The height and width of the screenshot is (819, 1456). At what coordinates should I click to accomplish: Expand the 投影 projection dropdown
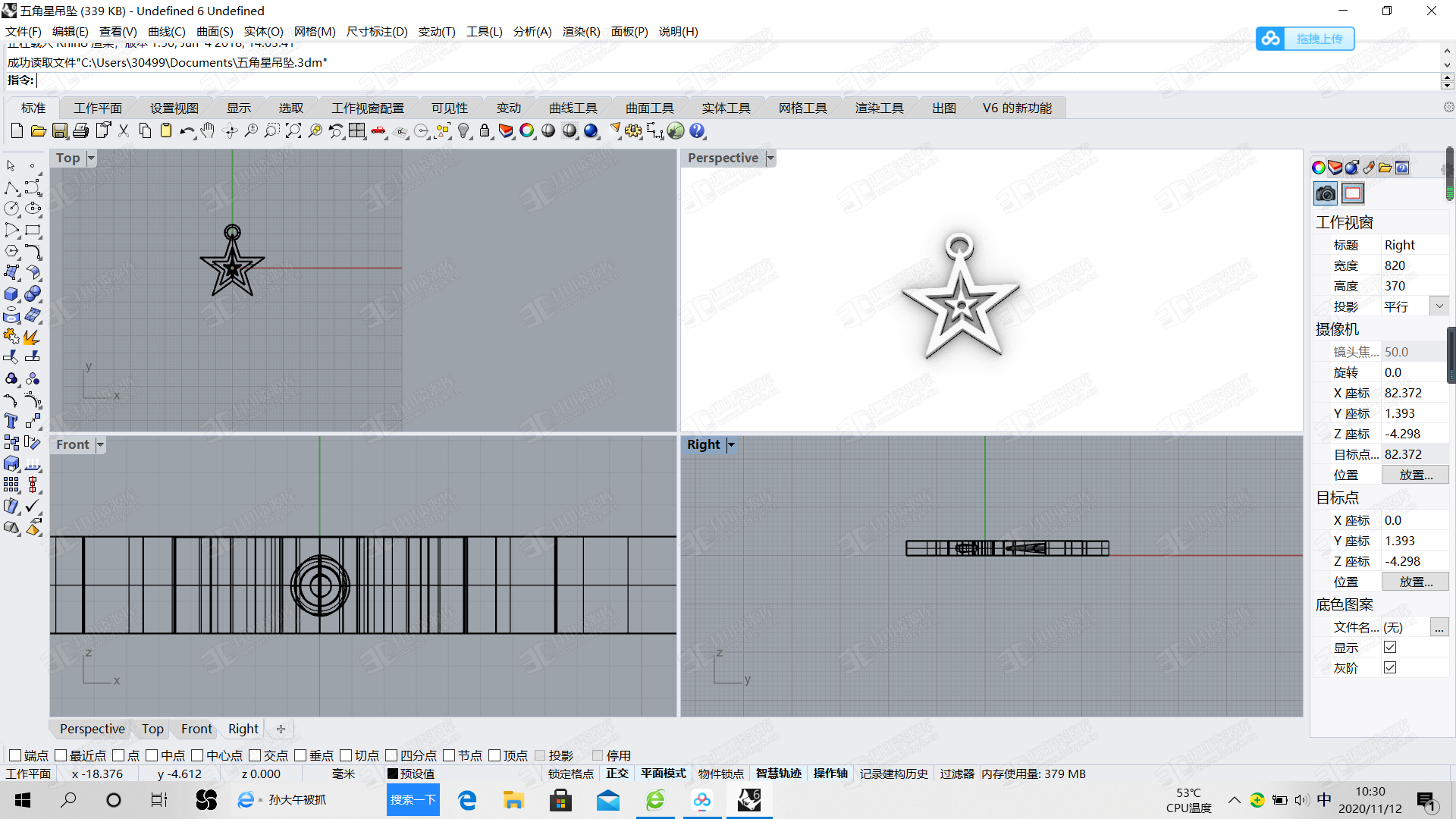pos(1439,306)
